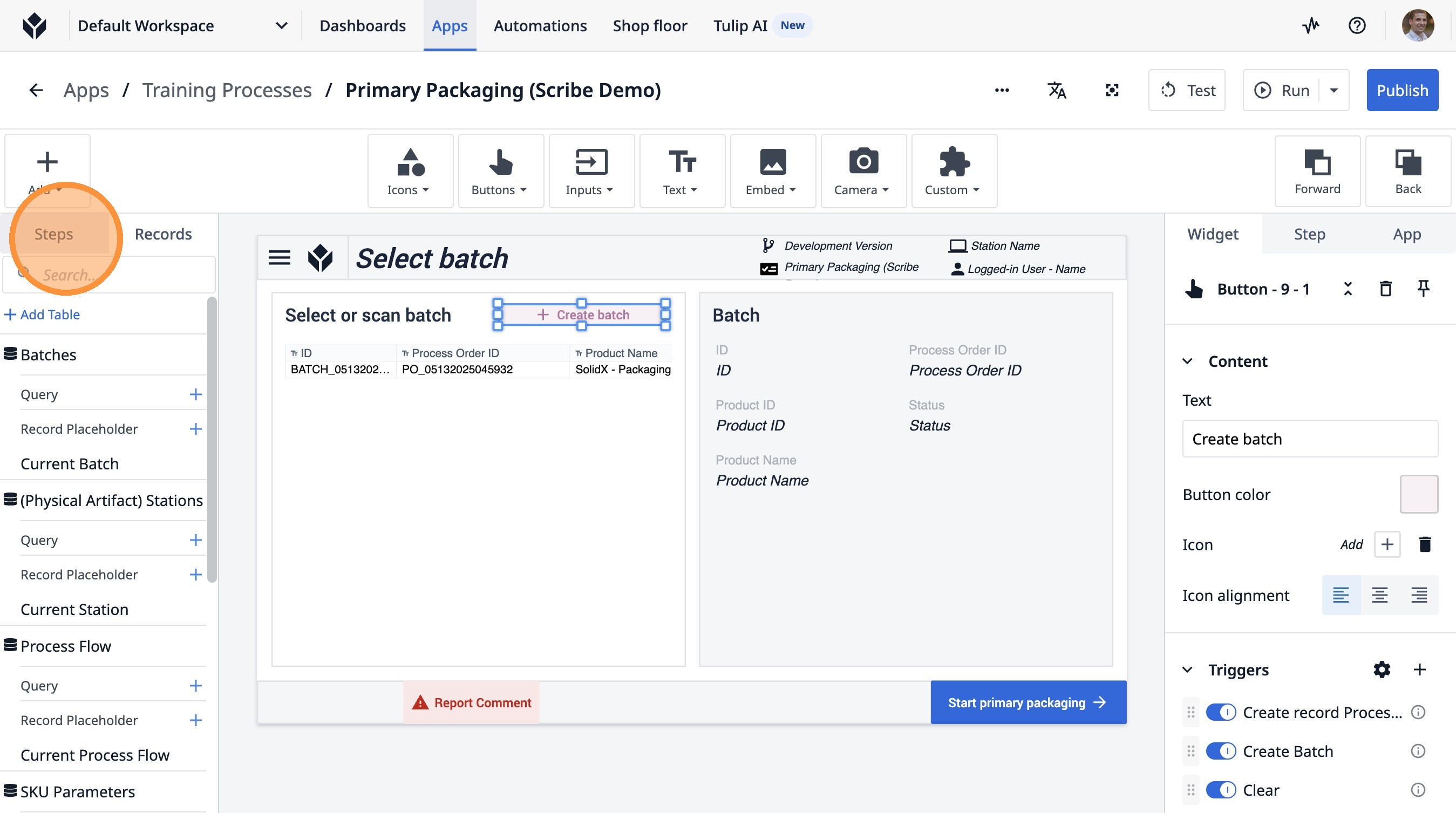Open the Button color swatch
Viewport: 1456px width, 813px height.
[1419, 494]
